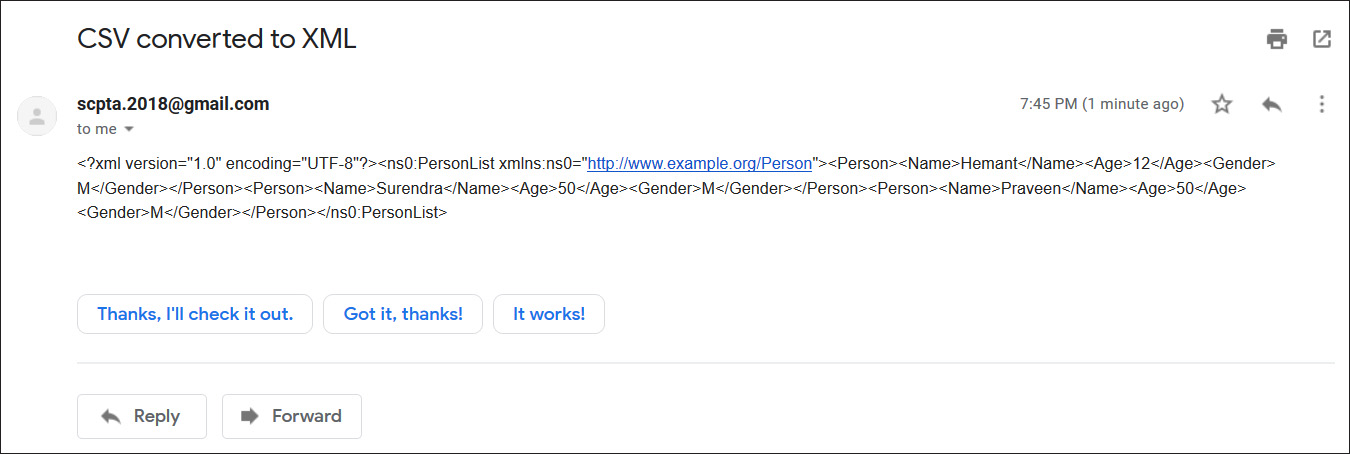
Task: Click the Reply button label at bottom
Action: pos(157,416)
